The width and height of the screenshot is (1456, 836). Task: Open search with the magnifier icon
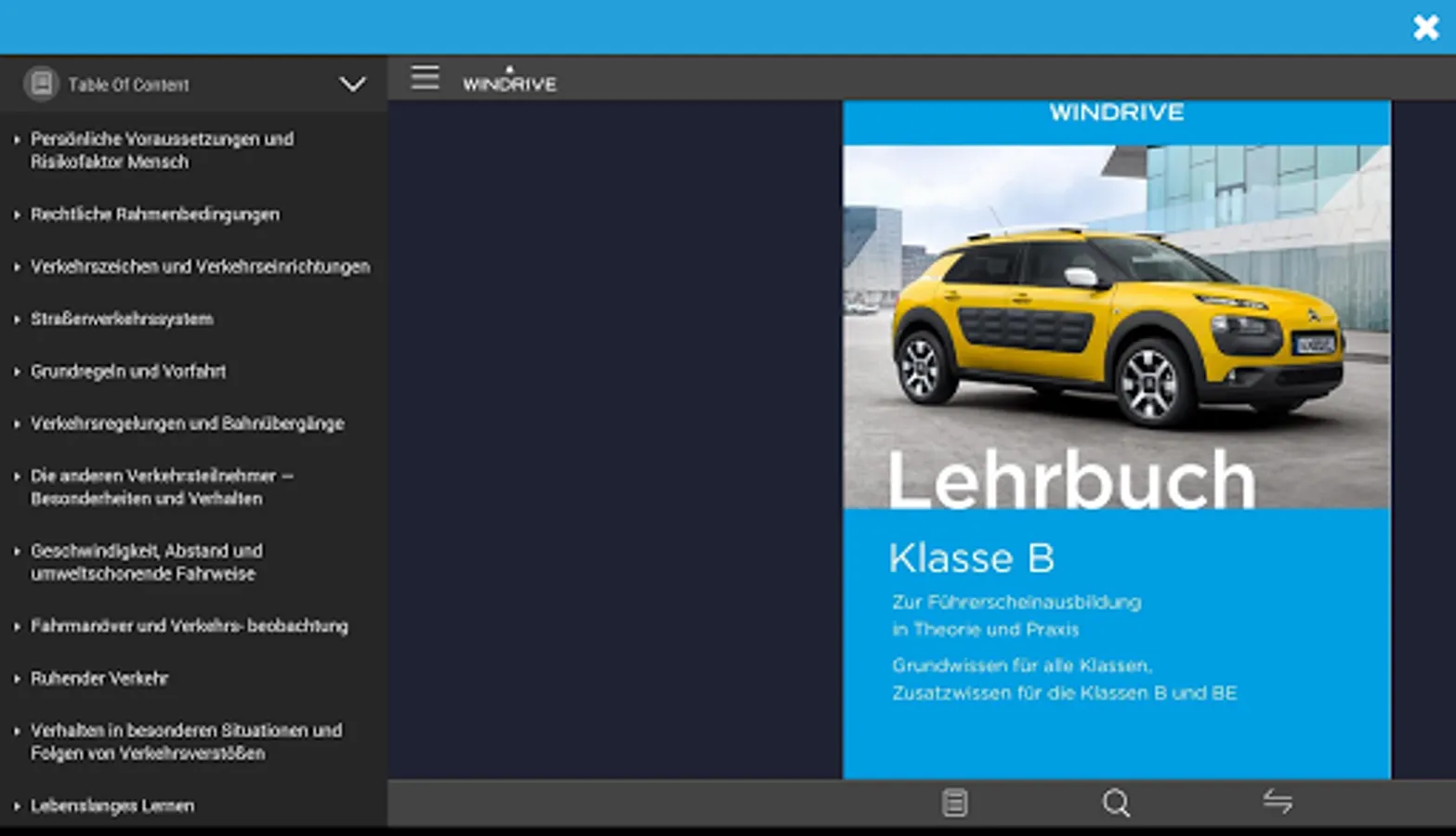(x=1116, y=803)
